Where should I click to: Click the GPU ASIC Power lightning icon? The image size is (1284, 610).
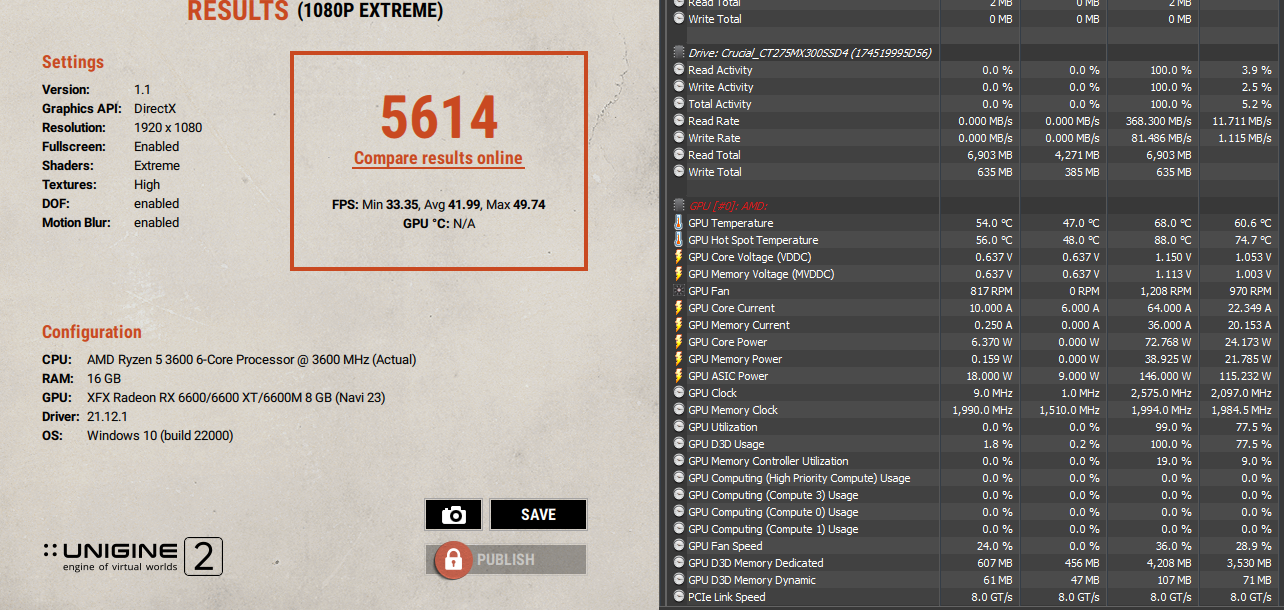point(679,376)
